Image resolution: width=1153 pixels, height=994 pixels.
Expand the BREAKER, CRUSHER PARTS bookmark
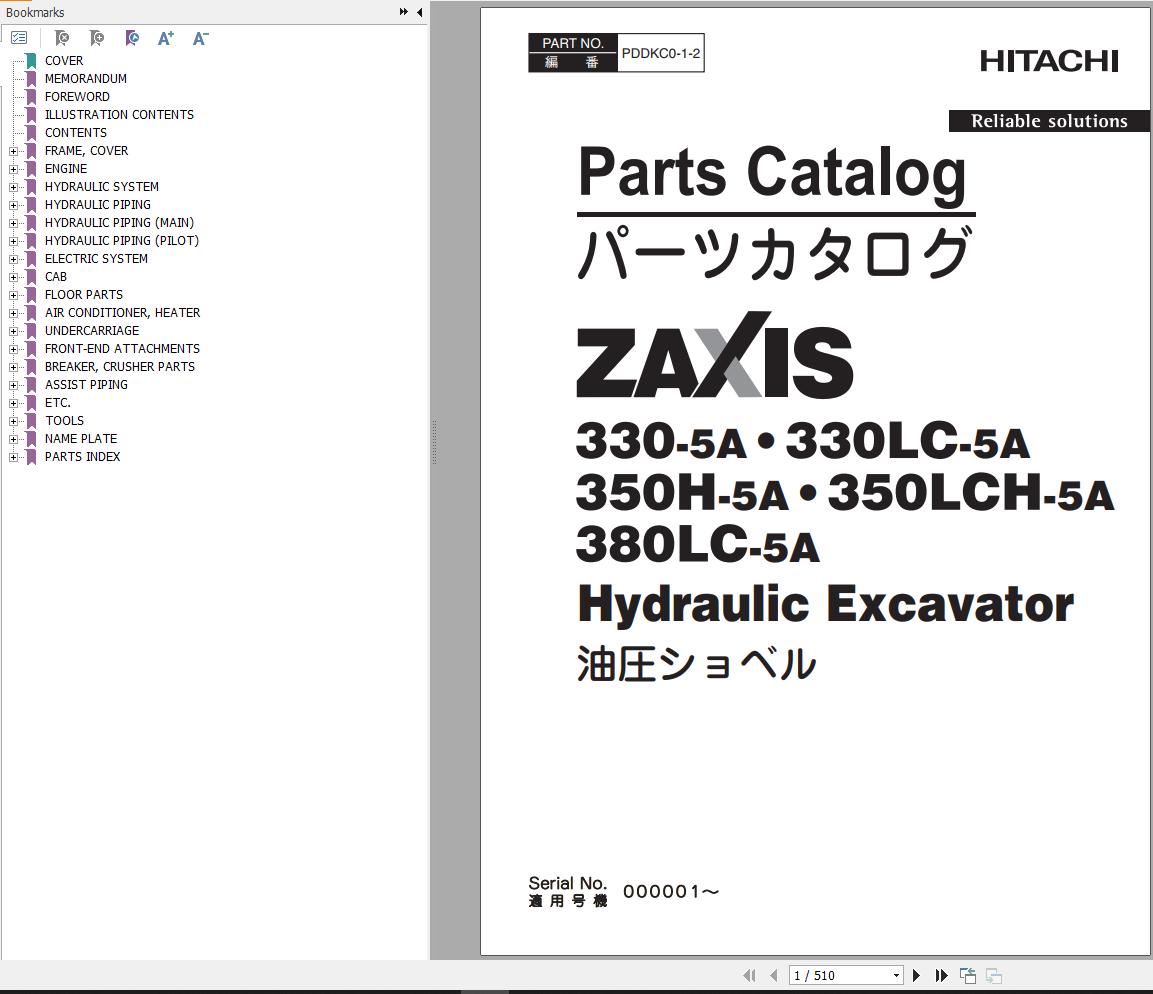[x=13, y=368]
